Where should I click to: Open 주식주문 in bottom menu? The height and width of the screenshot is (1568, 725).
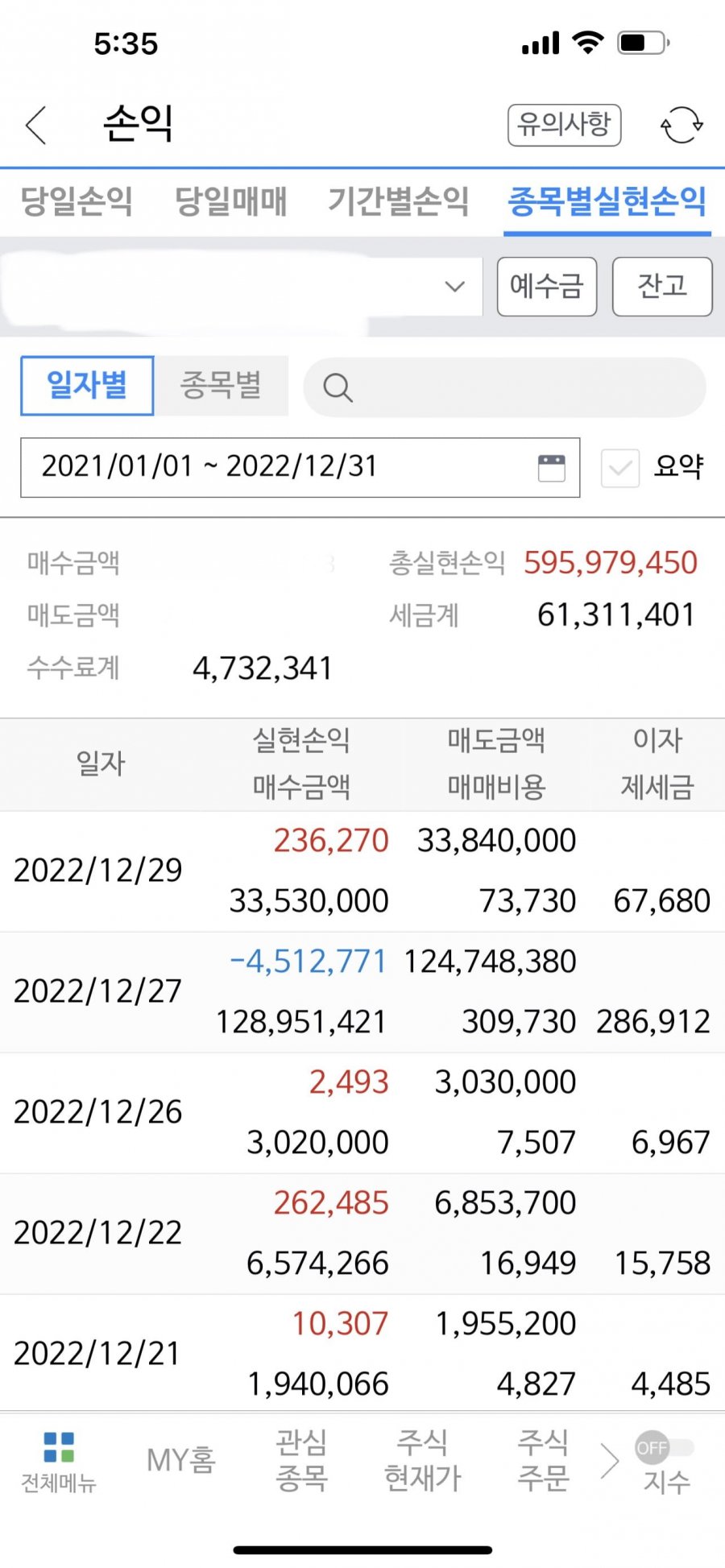(544, 1460)
